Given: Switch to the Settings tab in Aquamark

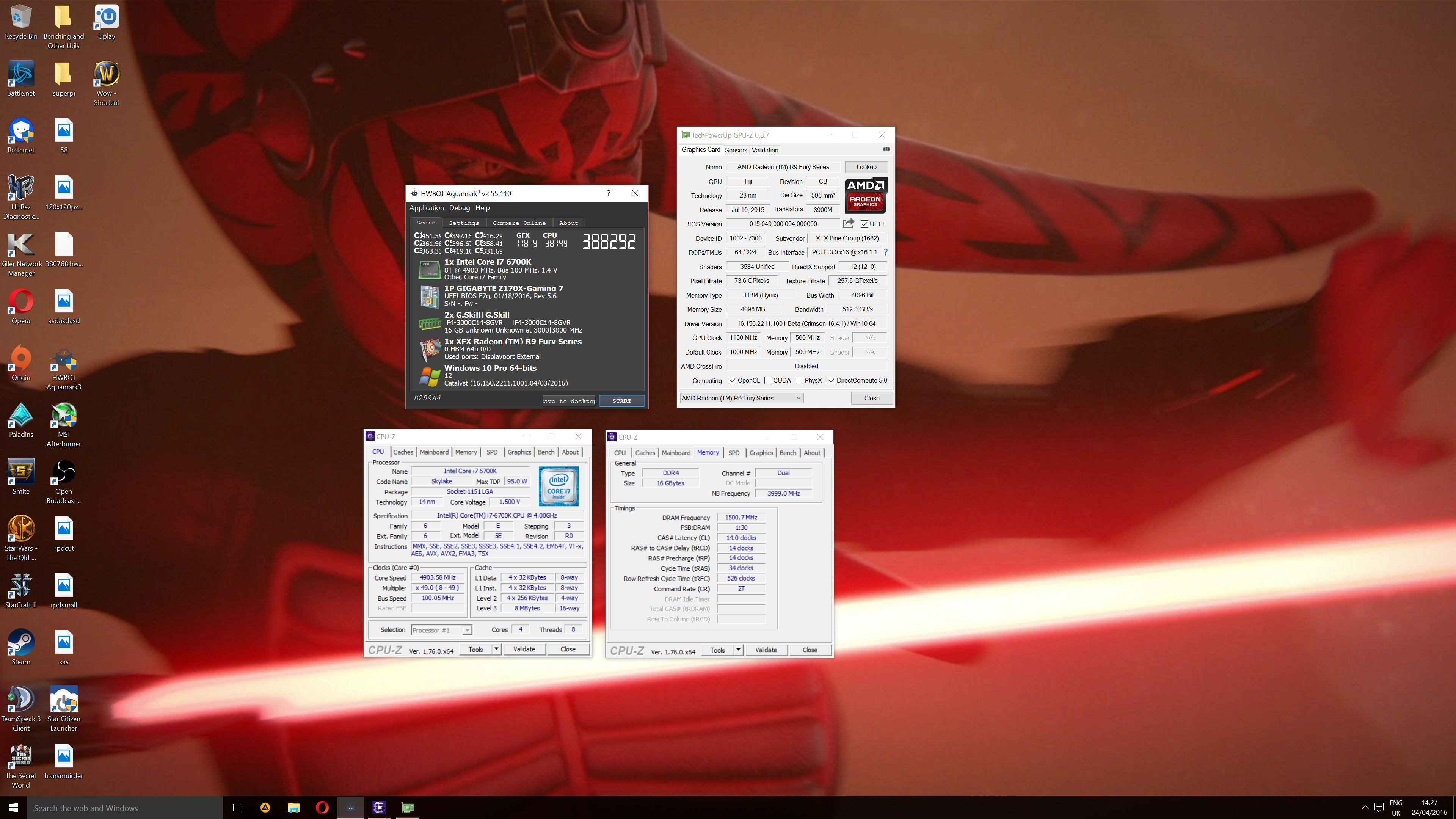Looking at the screenshot, I should (x=463, y=223).
